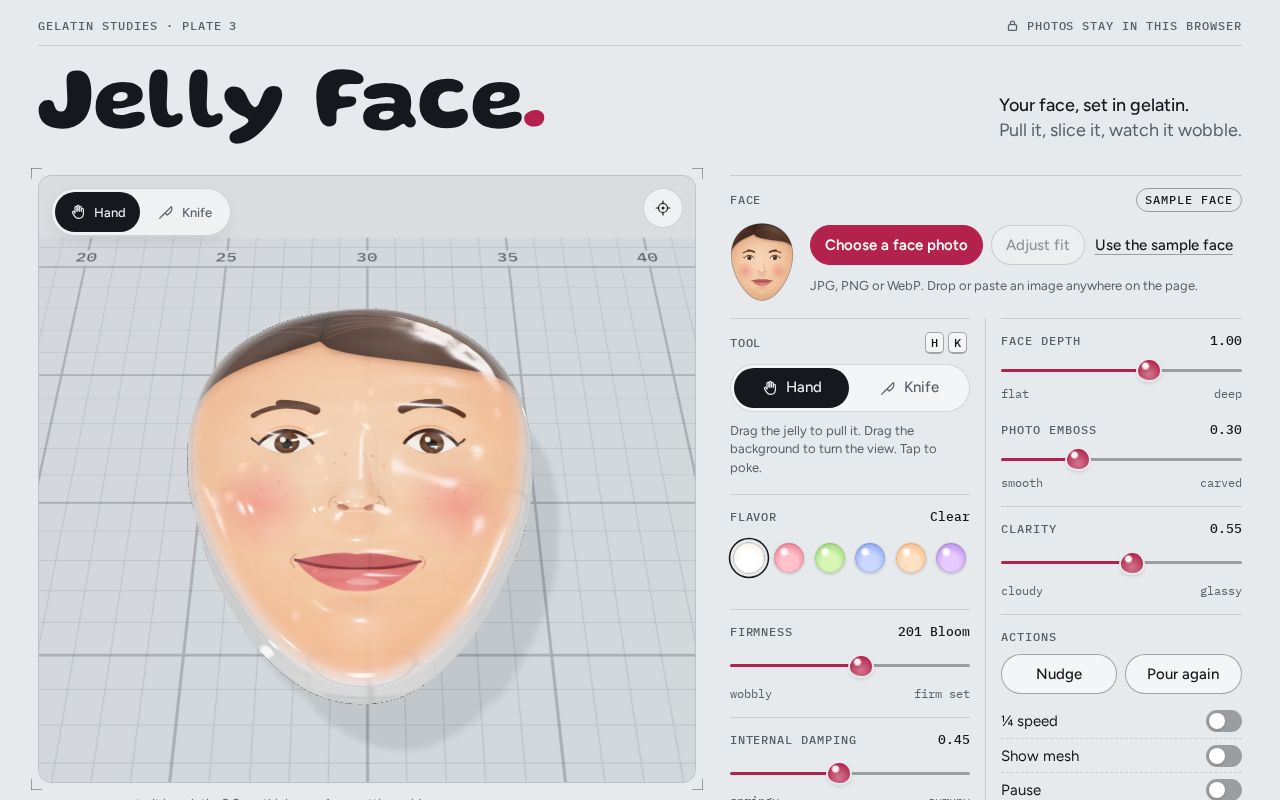Click the Adjust fit button
The height and width of the screenshot is (800, 1280).
(1037, 245)
